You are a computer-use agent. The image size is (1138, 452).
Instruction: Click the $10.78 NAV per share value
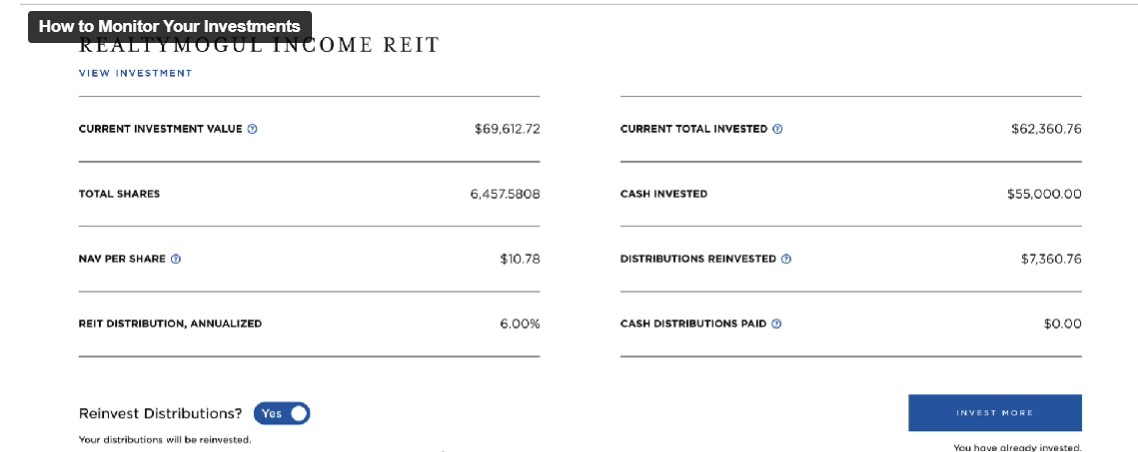[x=520, y=259]
